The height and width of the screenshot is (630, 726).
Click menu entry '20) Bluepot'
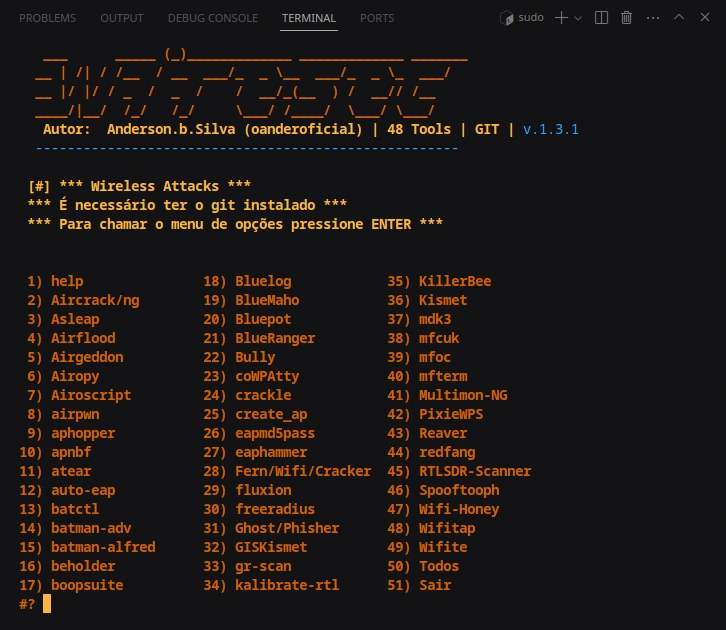[x=247, y=319]
